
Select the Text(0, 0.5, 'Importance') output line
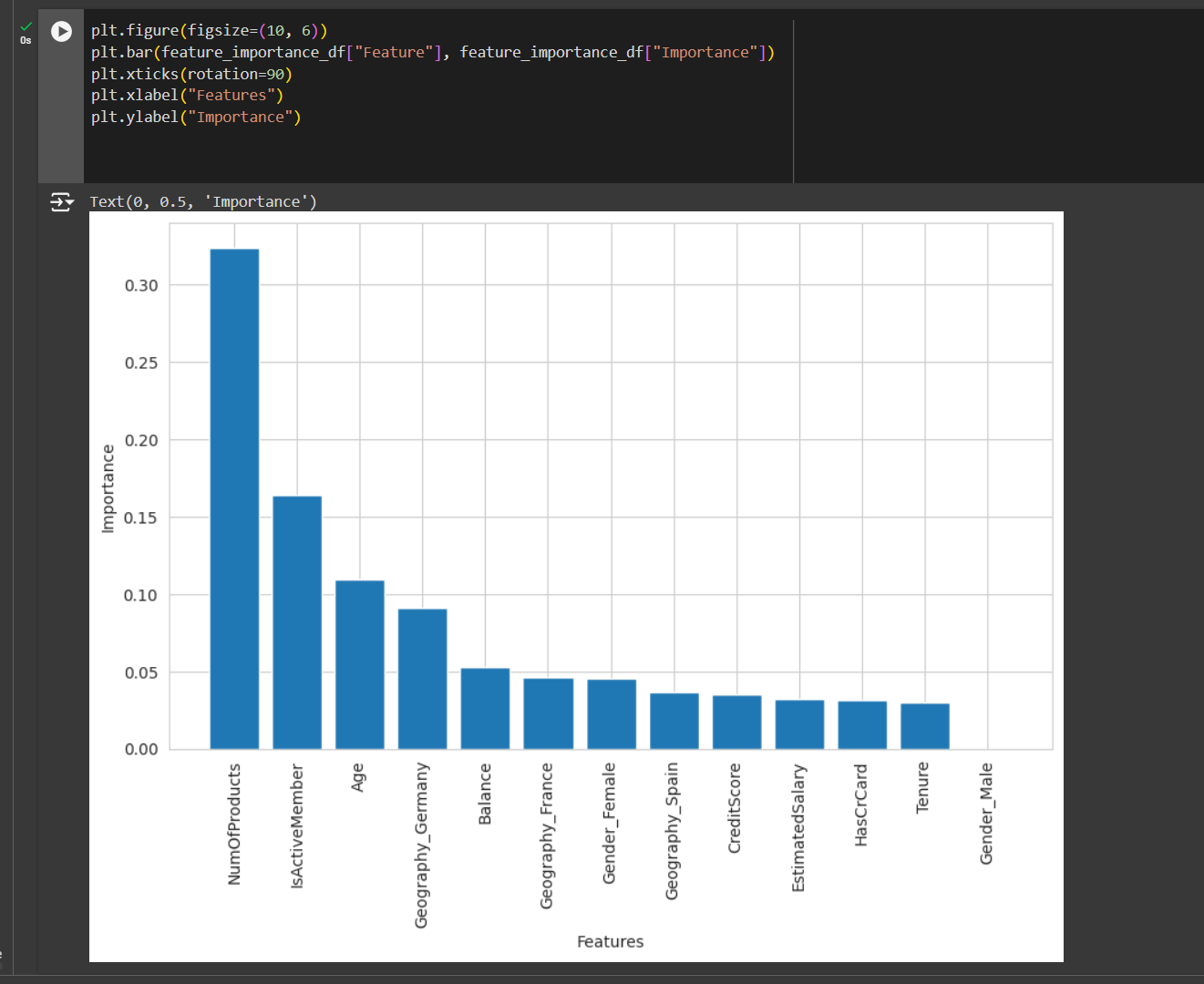(x=202, y=201)
